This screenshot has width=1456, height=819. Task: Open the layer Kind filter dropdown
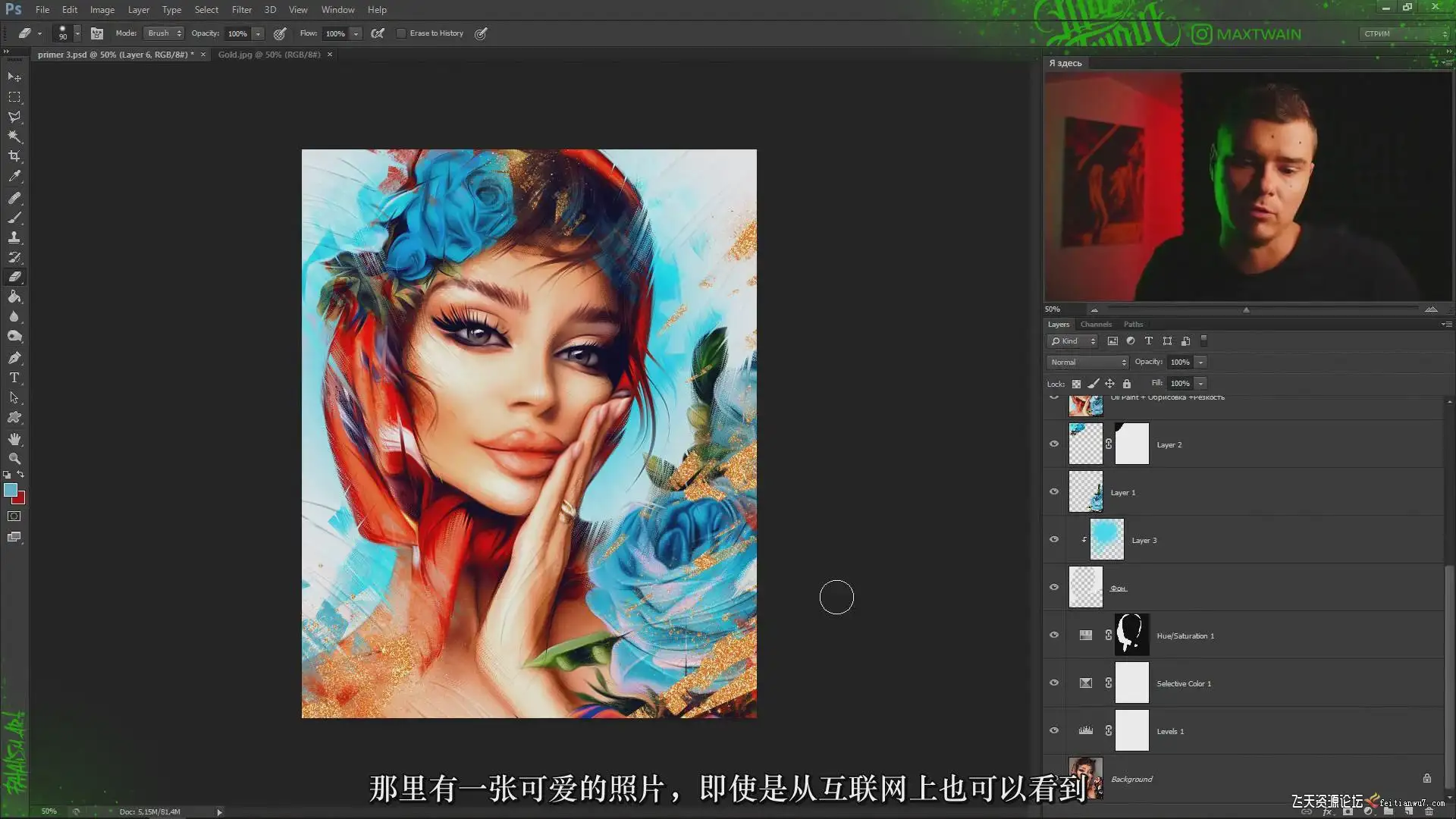[1072, 341]
